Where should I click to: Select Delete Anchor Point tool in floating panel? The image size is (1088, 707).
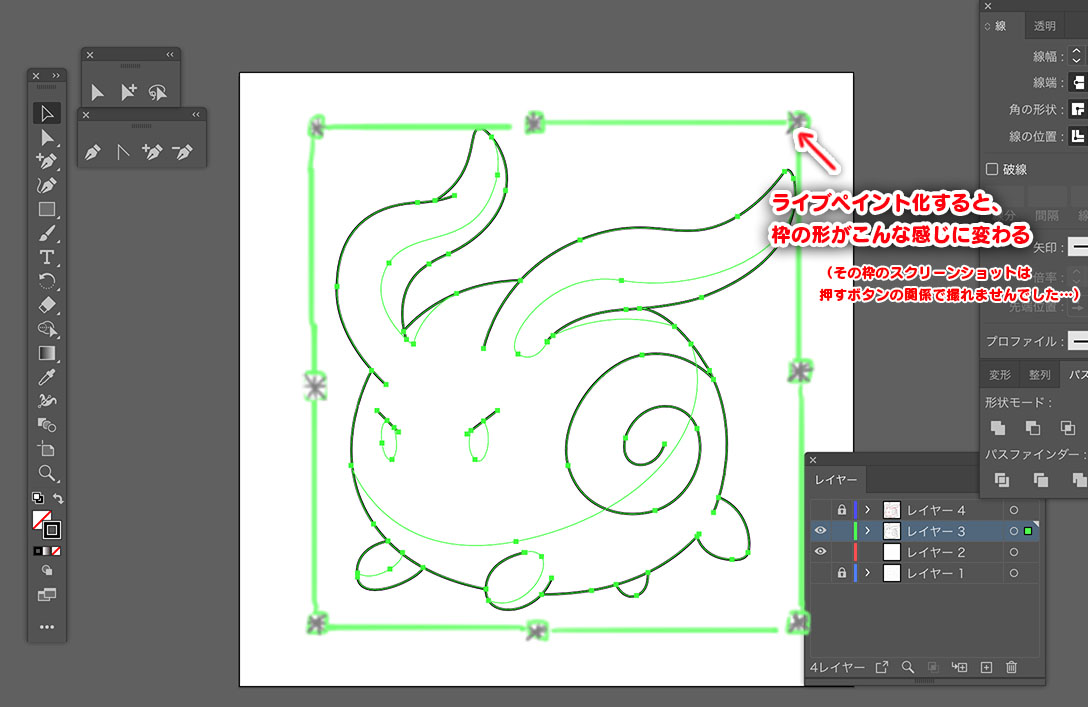point(182,151)
